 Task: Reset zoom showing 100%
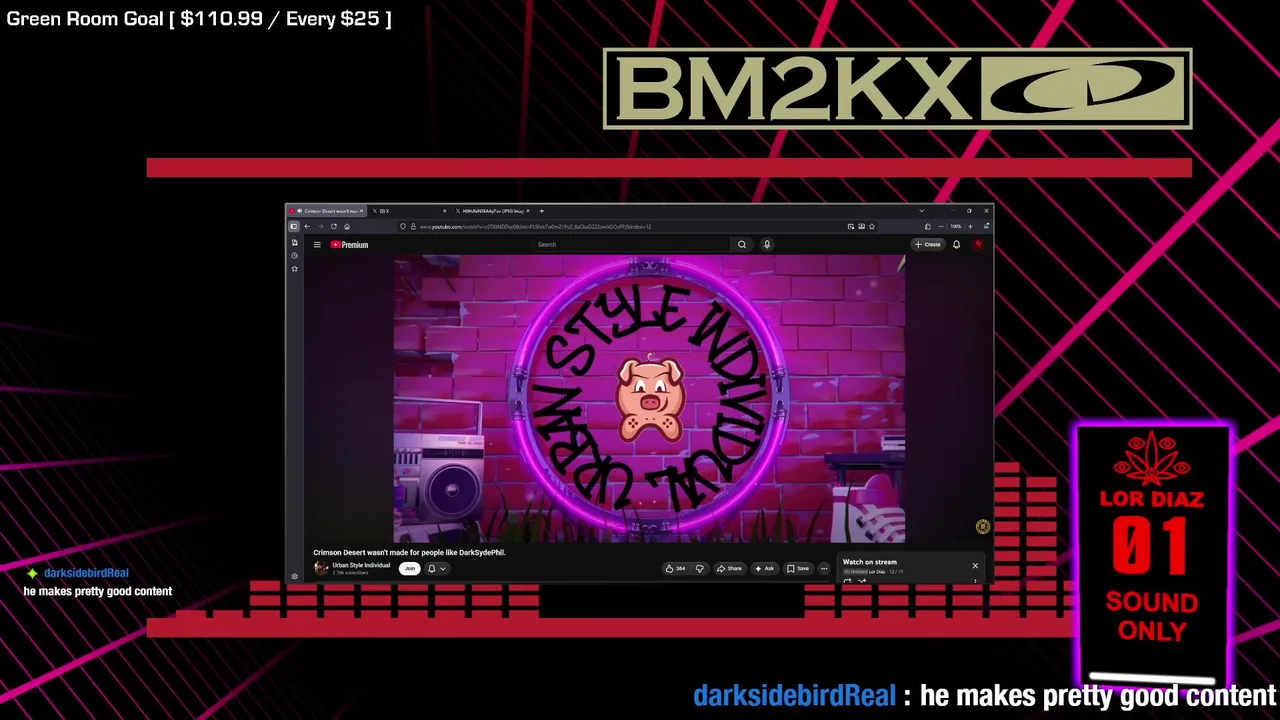coord(955,227)
